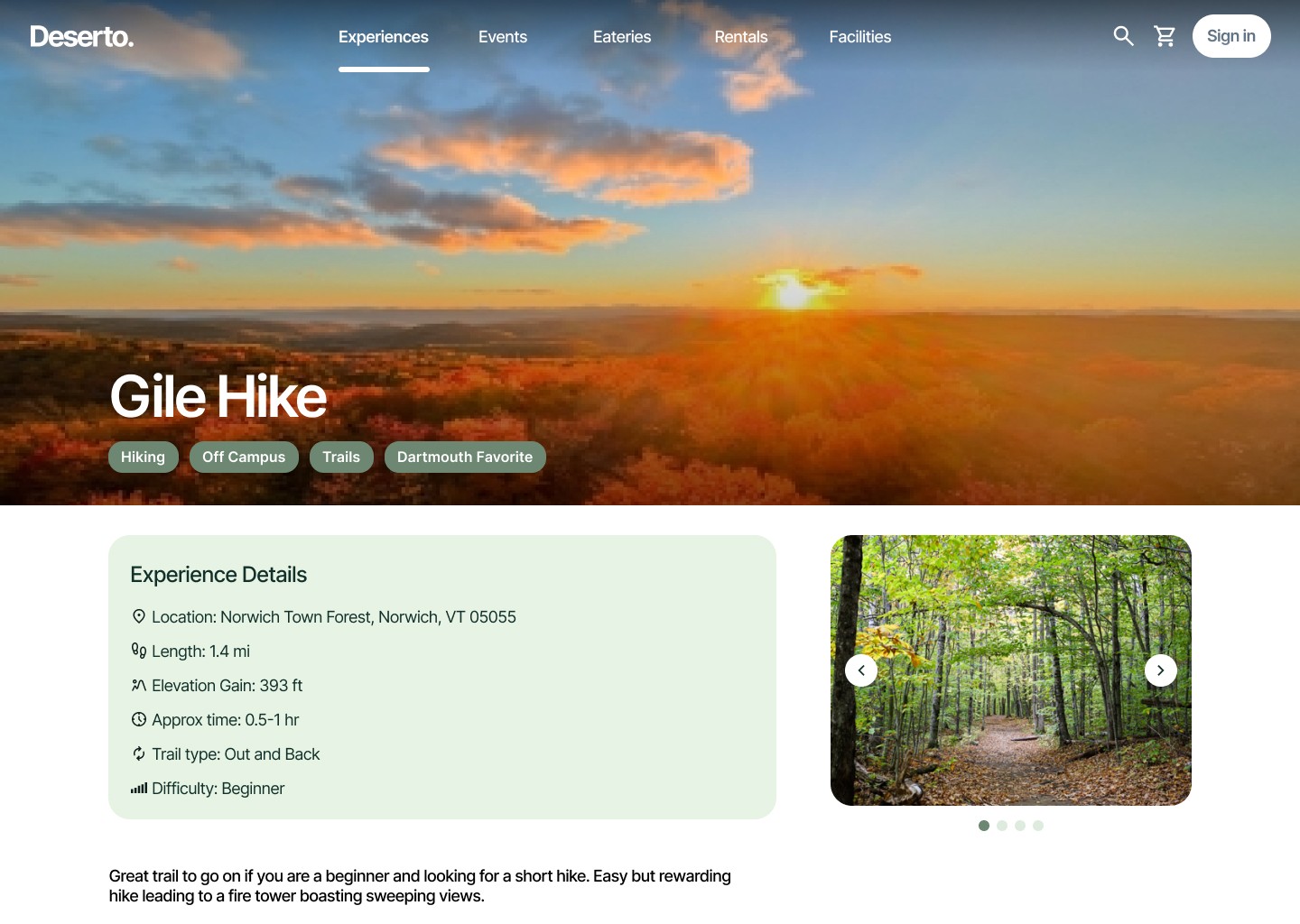Image resolution: width=1300 pixels, height=924 pixels.
Task: Select the fourth carousel dot
Action: point(1038,826)
